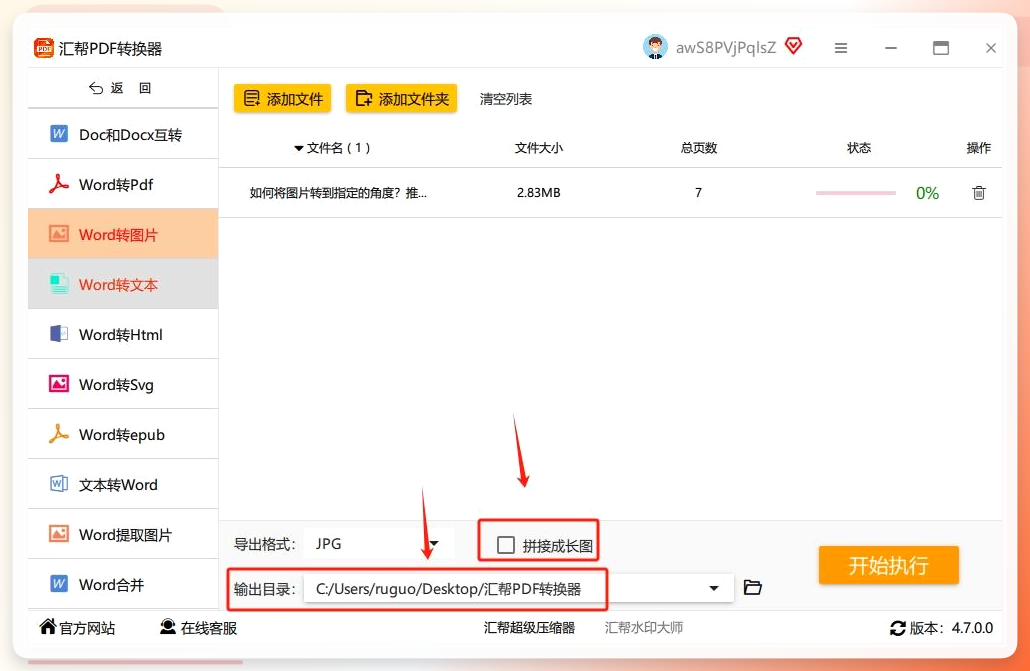Select Word转Pdf in sidebar
Image resolution: width=1030 pixels, height=671 pixels.
tap(123, 184)
